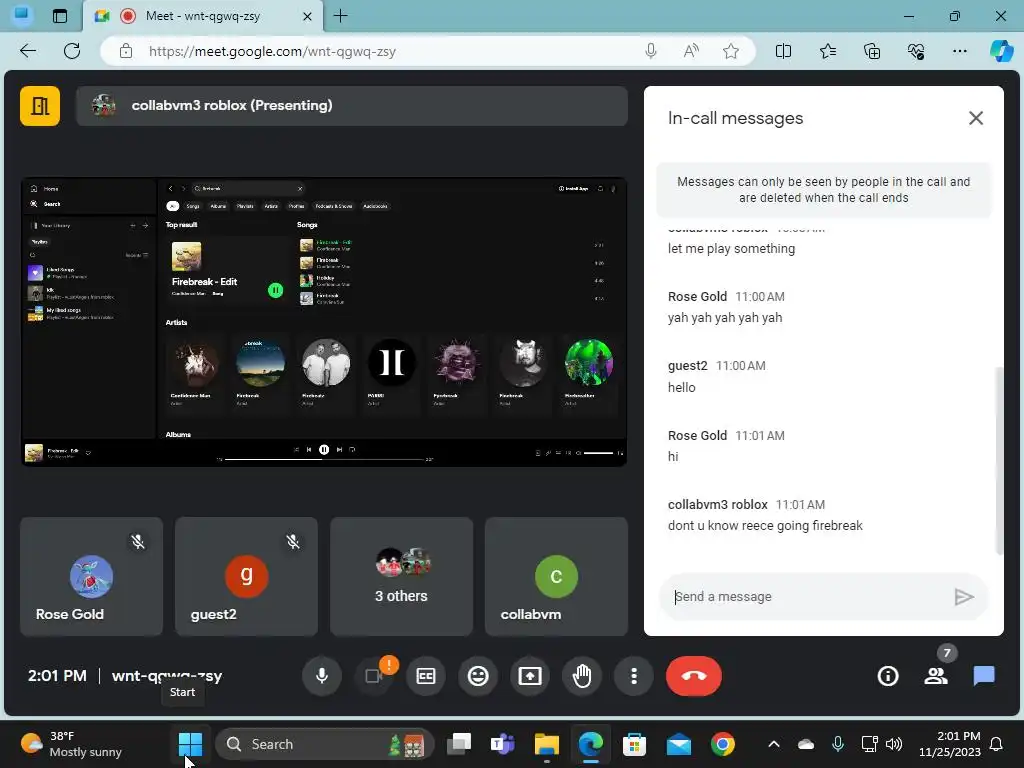Open the weather widget 38°F
1024x768 pixels.
pyautogui.click(x=72, y=744)
